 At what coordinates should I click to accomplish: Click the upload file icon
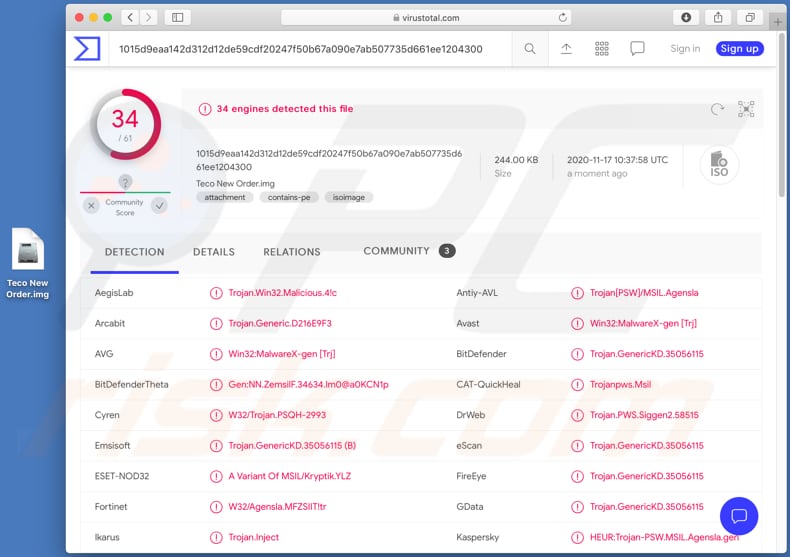566,49
